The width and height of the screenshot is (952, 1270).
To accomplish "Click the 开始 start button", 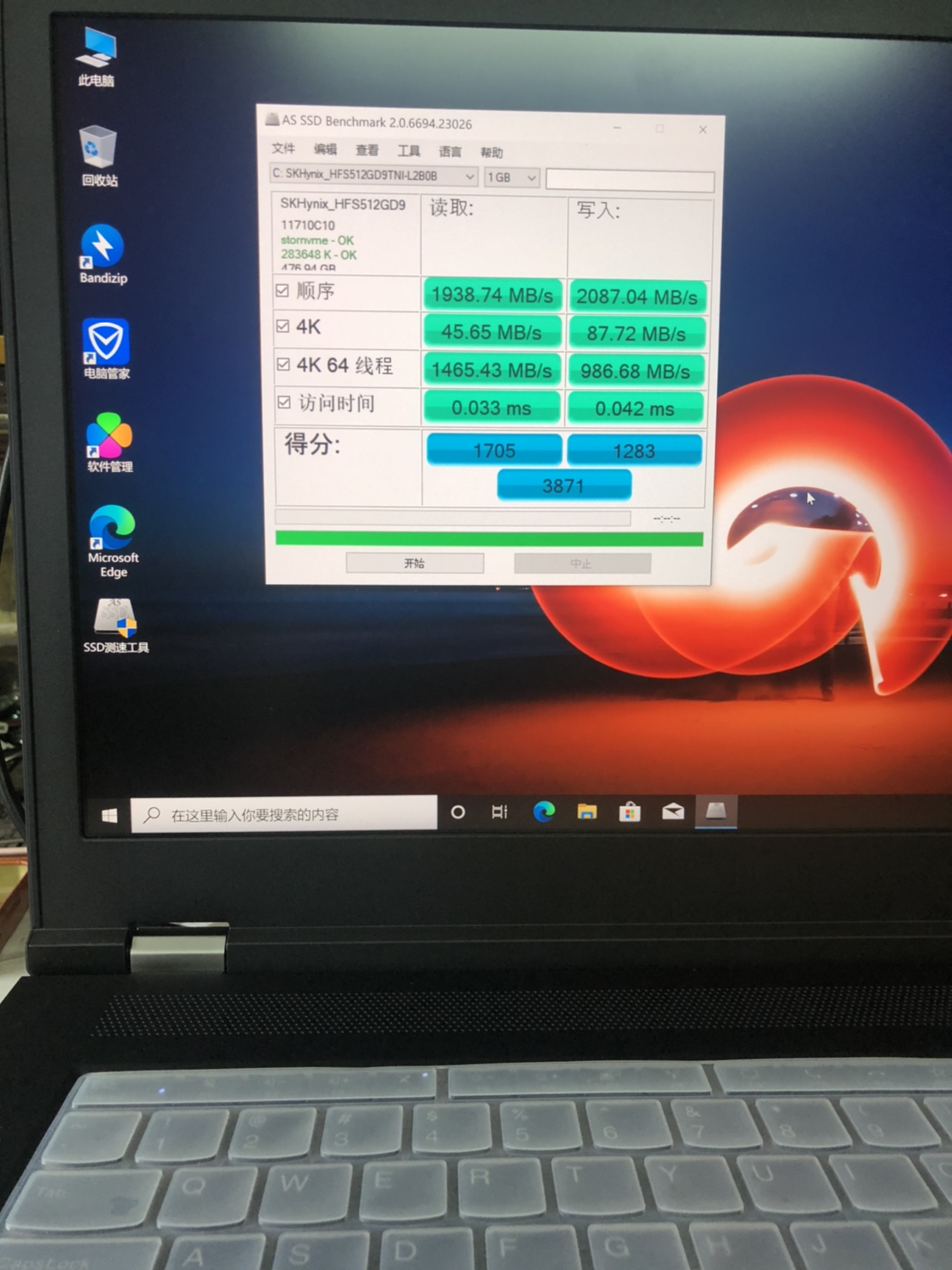I will click(x=415, y=563).
